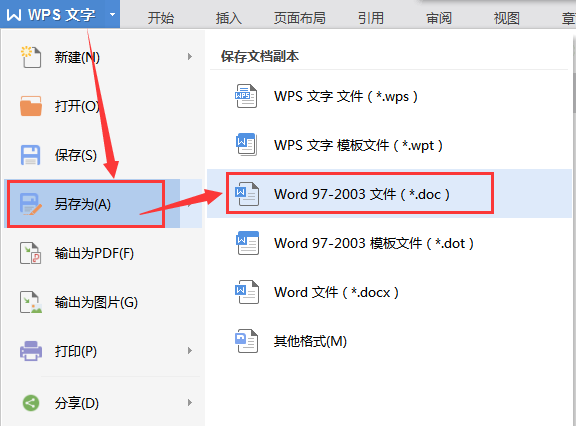This screenshot has width=576, height=426.
Task: Click the Print printer icon
Action: point(31,351)
